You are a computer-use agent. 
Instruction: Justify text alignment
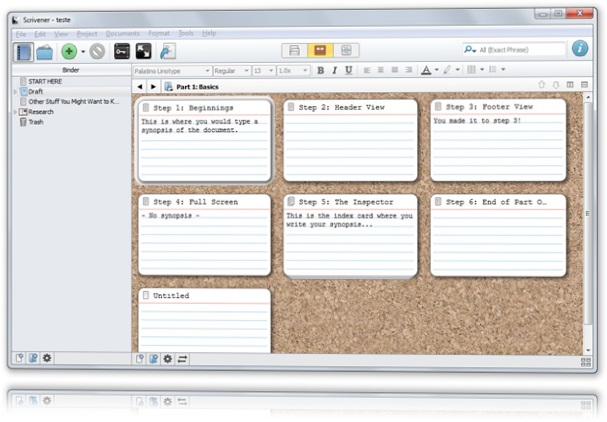[395, 70]
